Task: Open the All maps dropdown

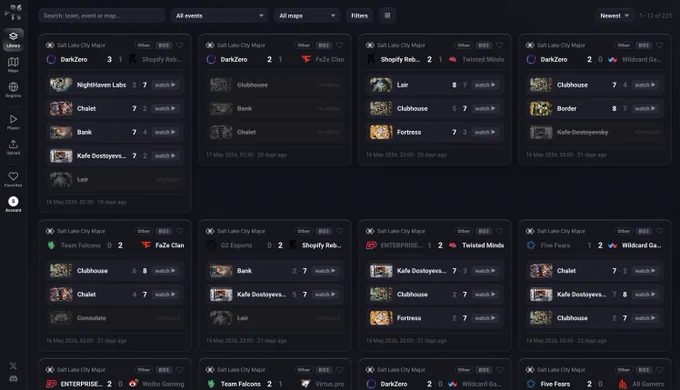Action: click(x=307, y=16)
